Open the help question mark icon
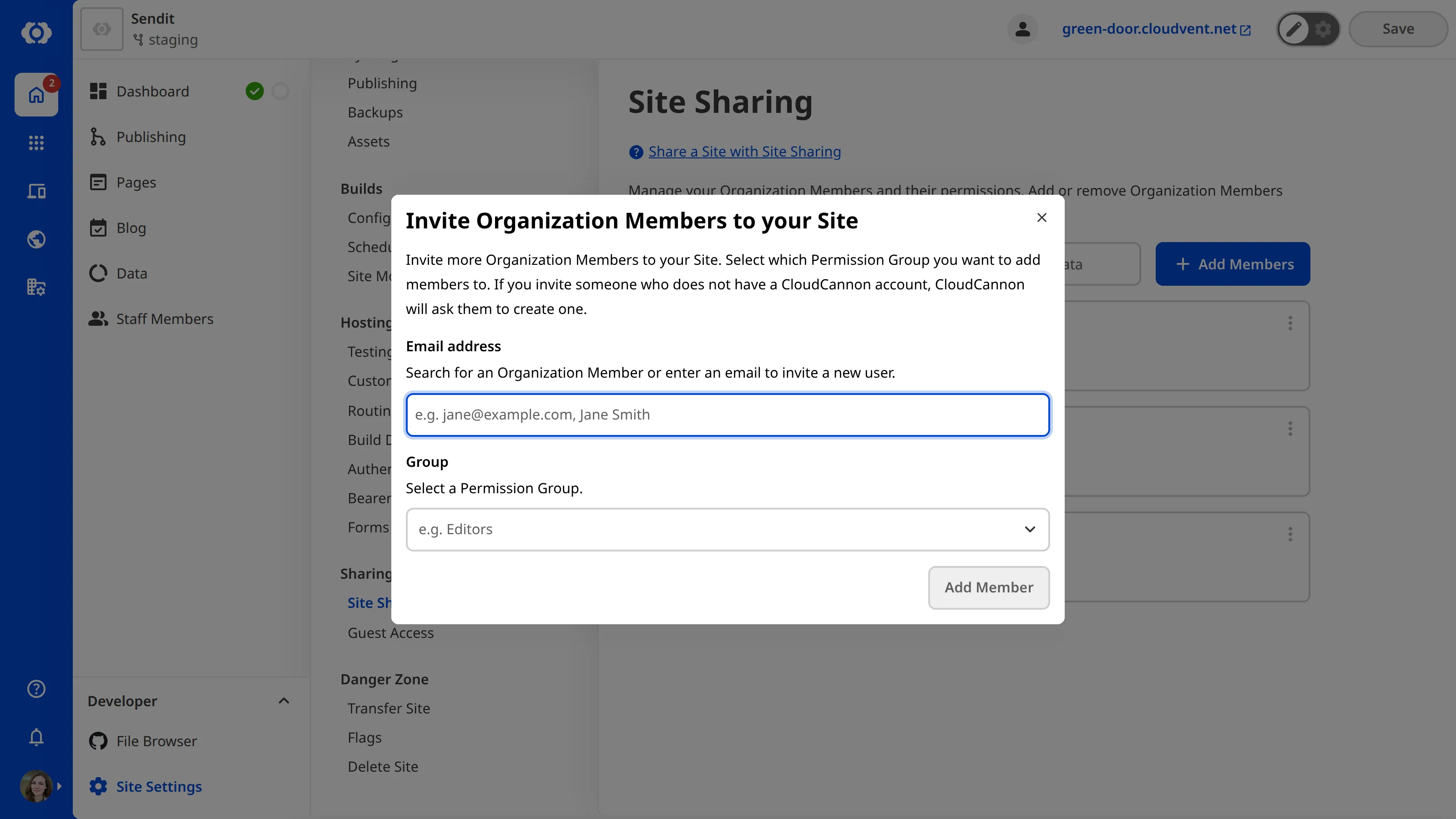The height and width of the screenshot is (819, 1456). point(36,688)
